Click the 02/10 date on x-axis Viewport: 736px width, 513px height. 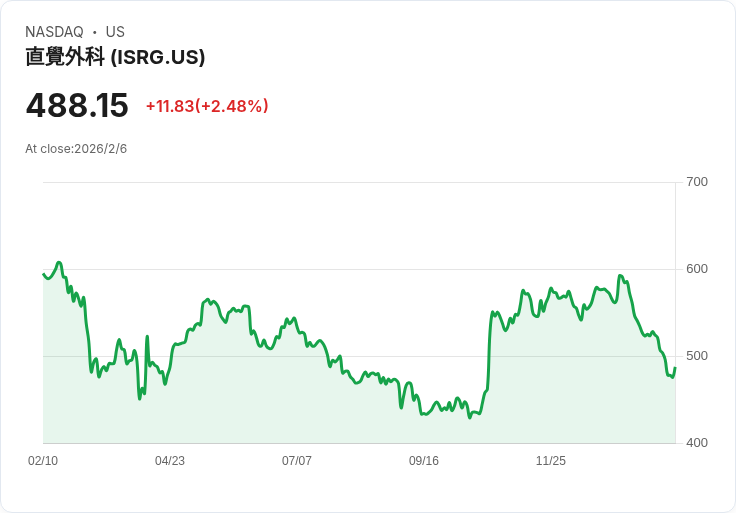click(43, 461)
